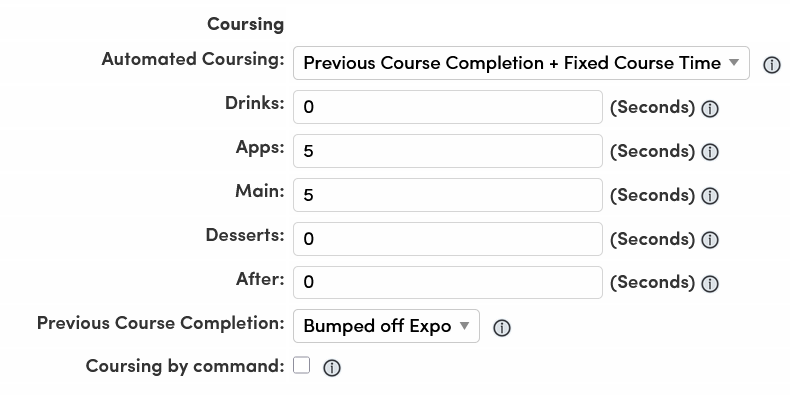
Task: Open the Previous Course Completion dropdown
Action: (386, 326)
